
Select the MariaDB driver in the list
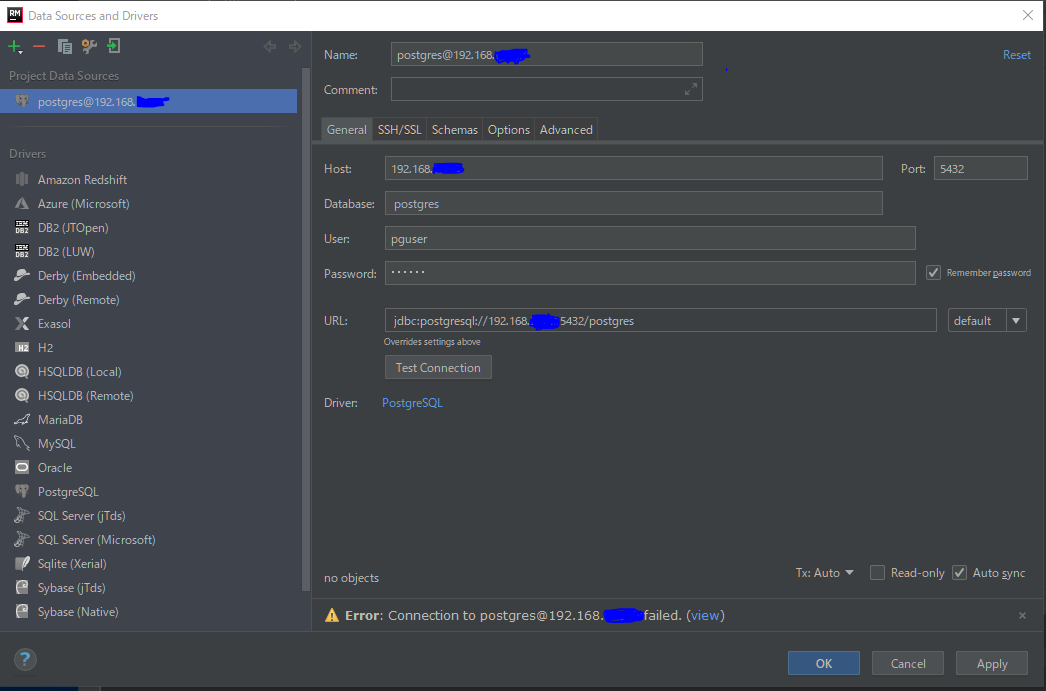[60, 420]
